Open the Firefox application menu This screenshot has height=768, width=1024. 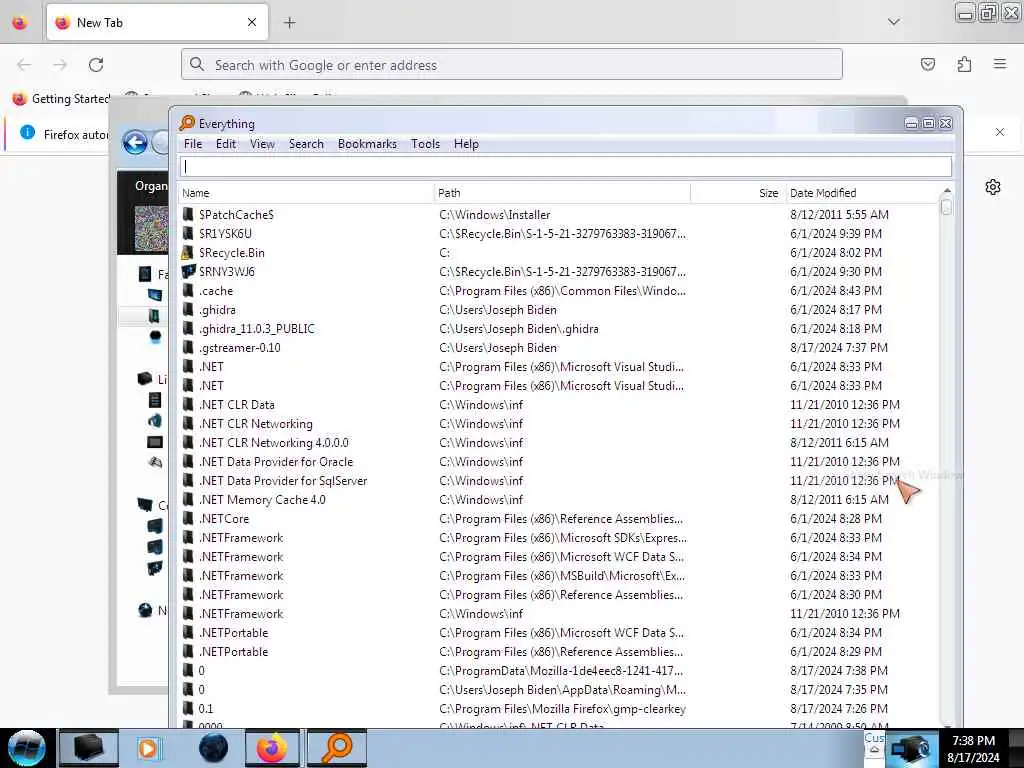[1000, 64]
